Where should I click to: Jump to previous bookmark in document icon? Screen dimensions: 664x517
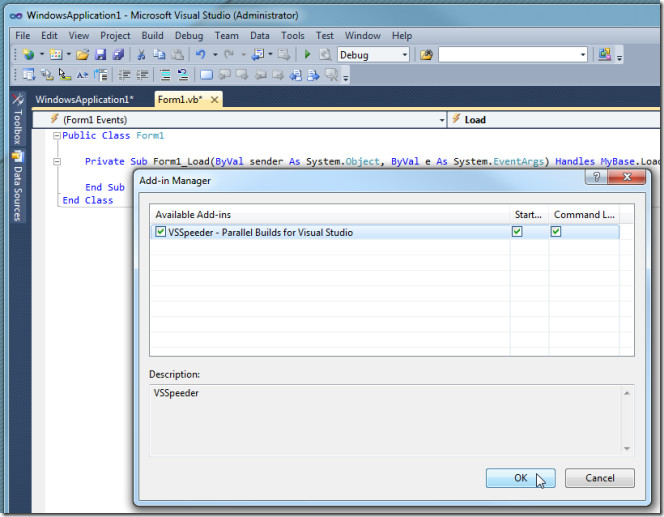pyautogui.click(x=296, y=75)
